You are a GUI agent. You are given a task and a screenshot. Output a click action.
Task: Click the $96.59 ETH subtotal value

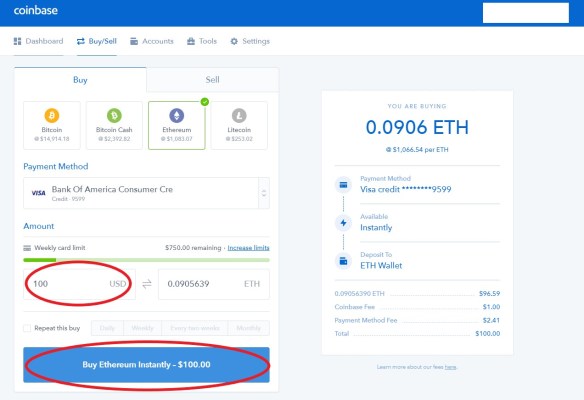click(x=489, y=293)
